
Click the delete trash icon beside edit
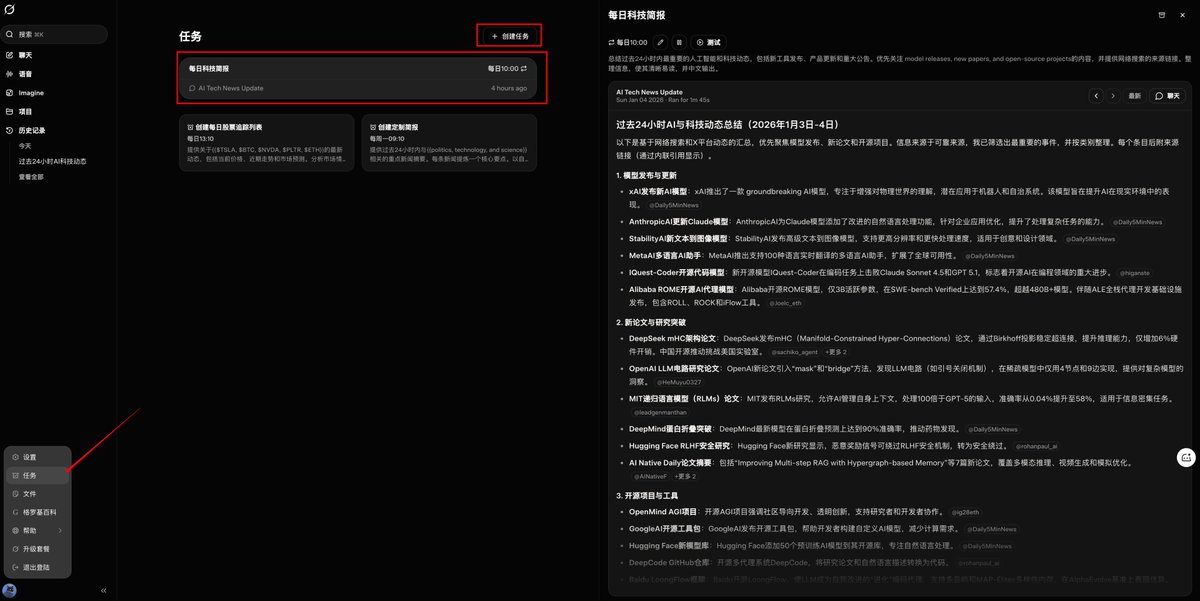(x=679, y=42)
